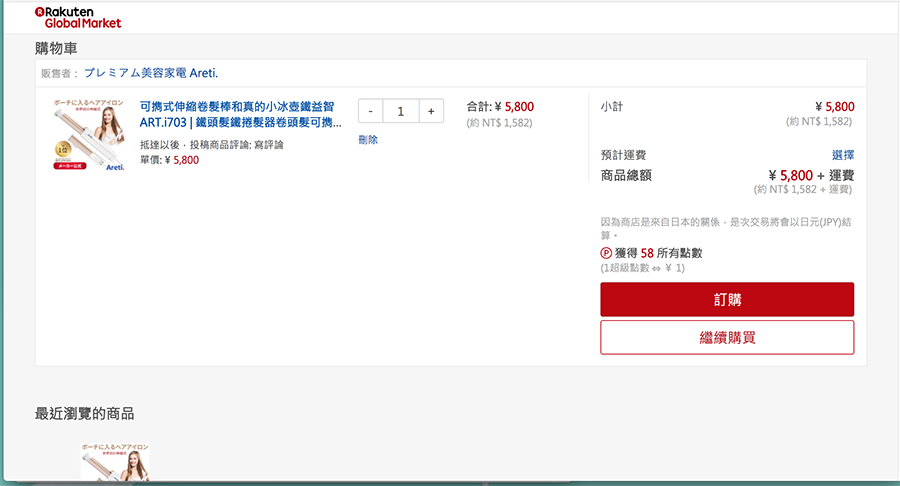Click the red P points icon
This screenshot has width=900, height=486.
[606, 253]
